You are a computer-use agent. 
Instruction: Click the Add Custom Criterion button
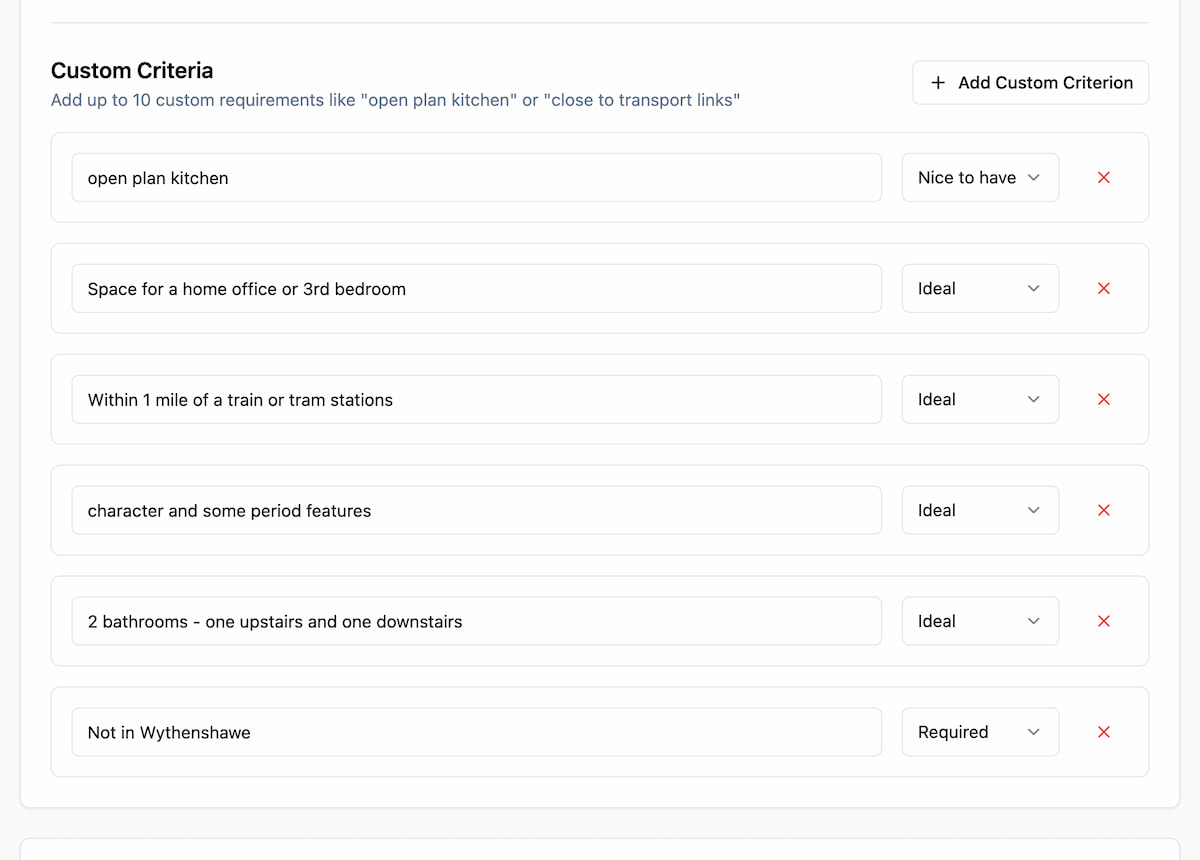[x=1030, y=83]
